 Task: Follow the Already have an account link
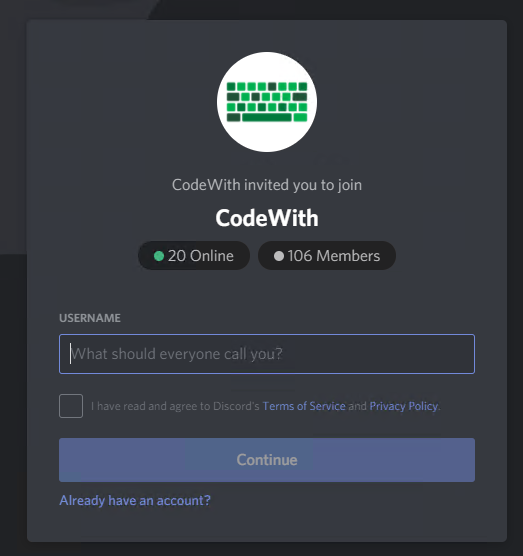135,501
